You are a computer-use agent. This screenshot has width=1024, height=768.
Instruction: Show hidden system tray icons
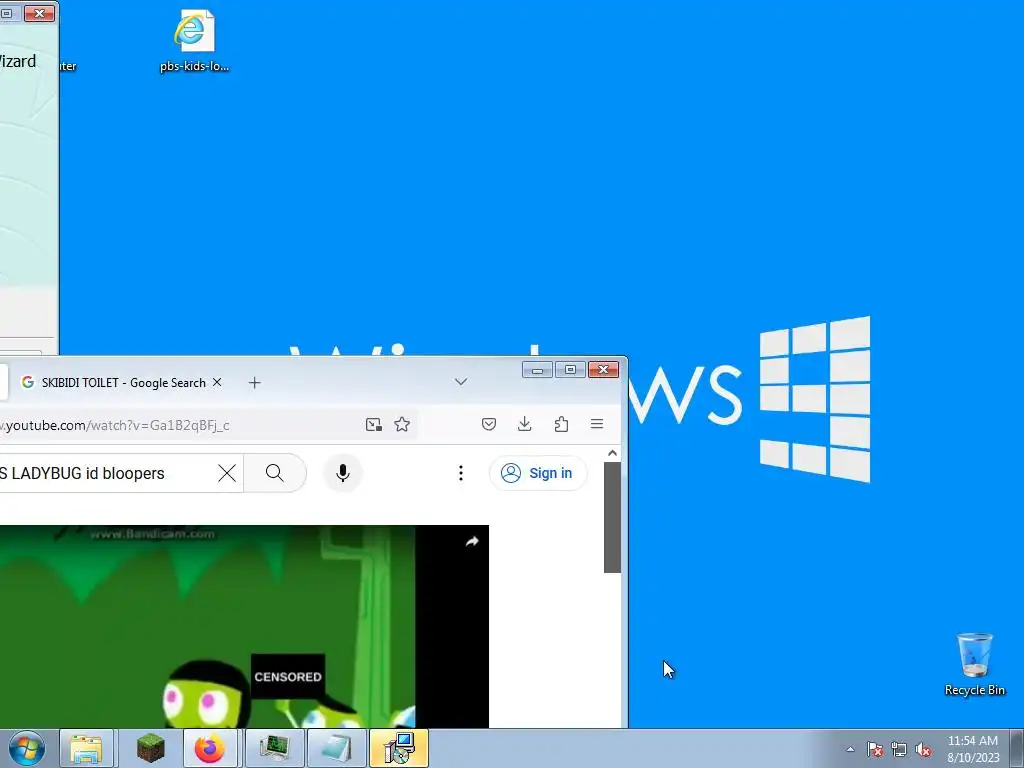click(x=850, y=749)
